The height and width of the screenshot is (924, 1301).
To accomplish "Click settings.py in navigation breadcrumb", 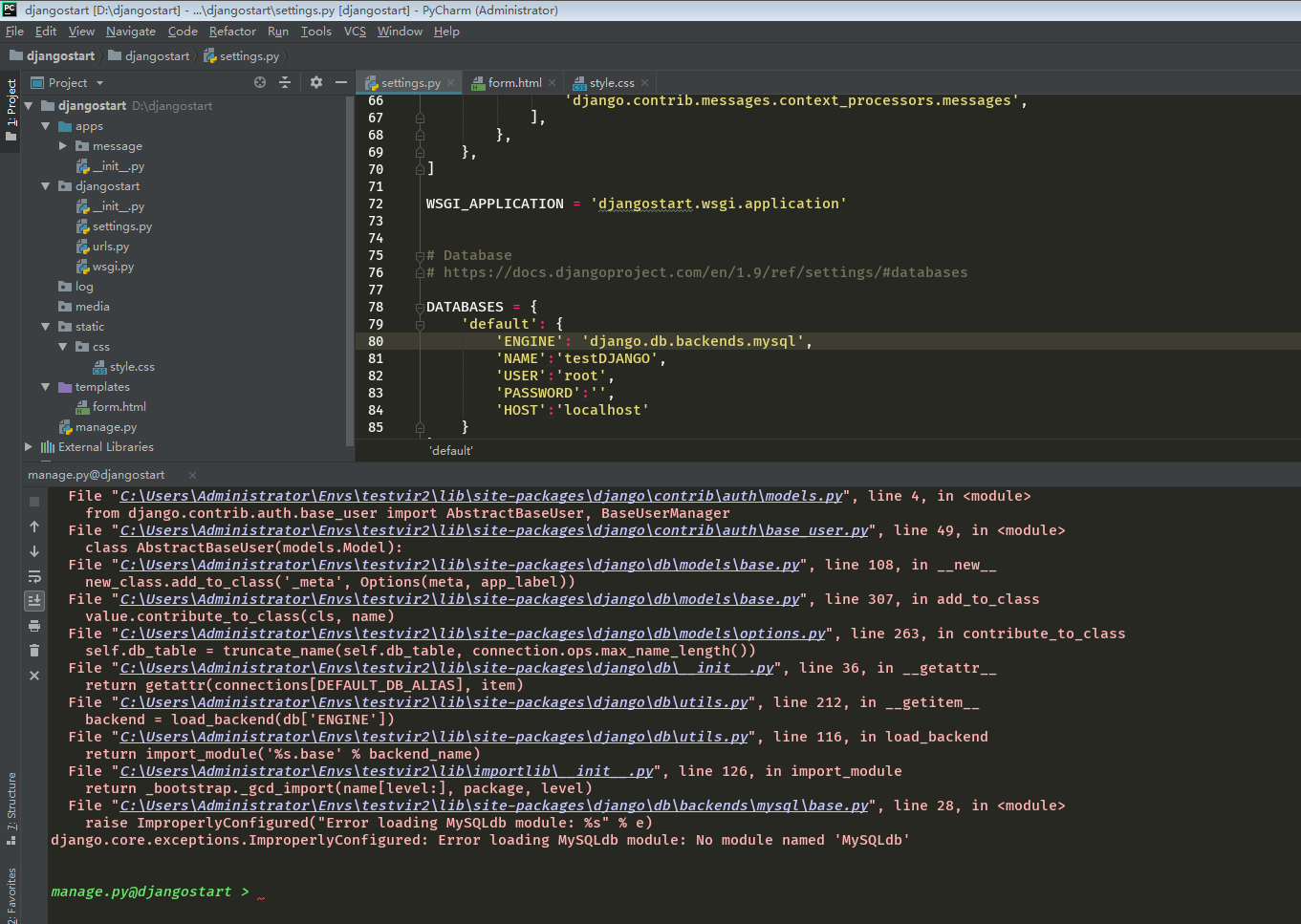I will pyautogui.click(x=249, y=56).
